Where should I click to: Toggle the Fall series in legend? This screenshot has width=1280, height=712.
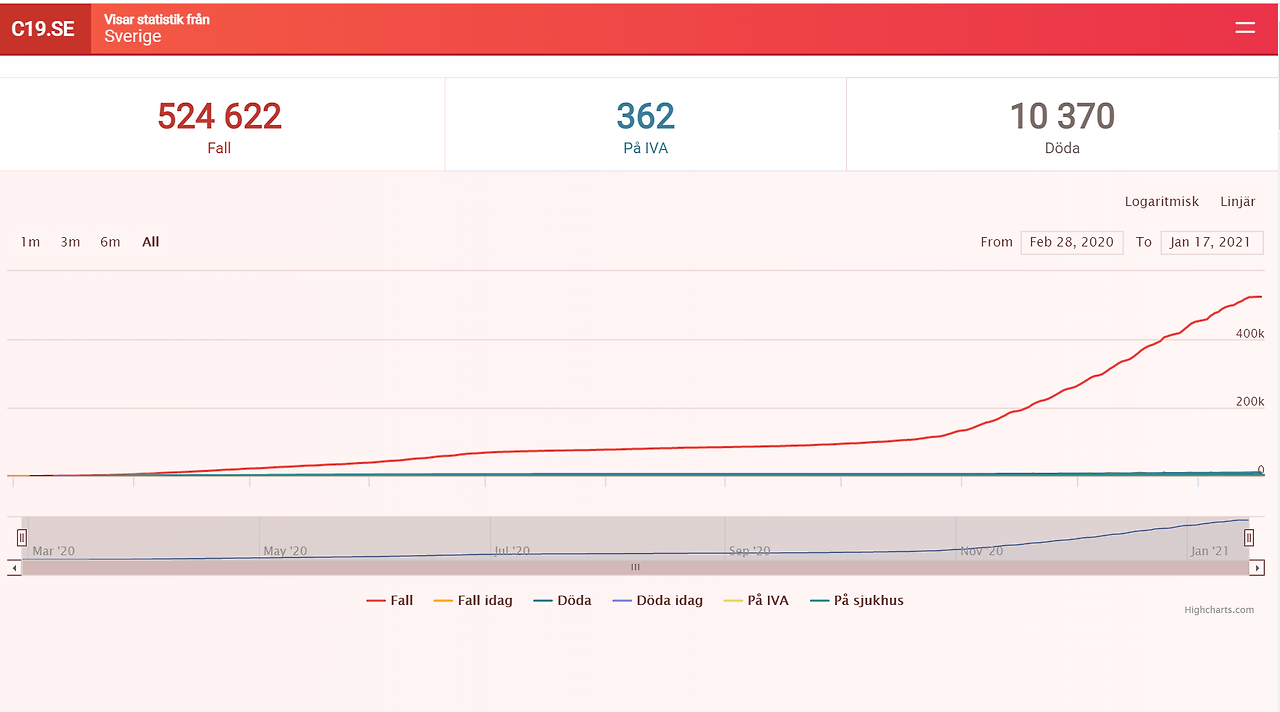(390, 600)
